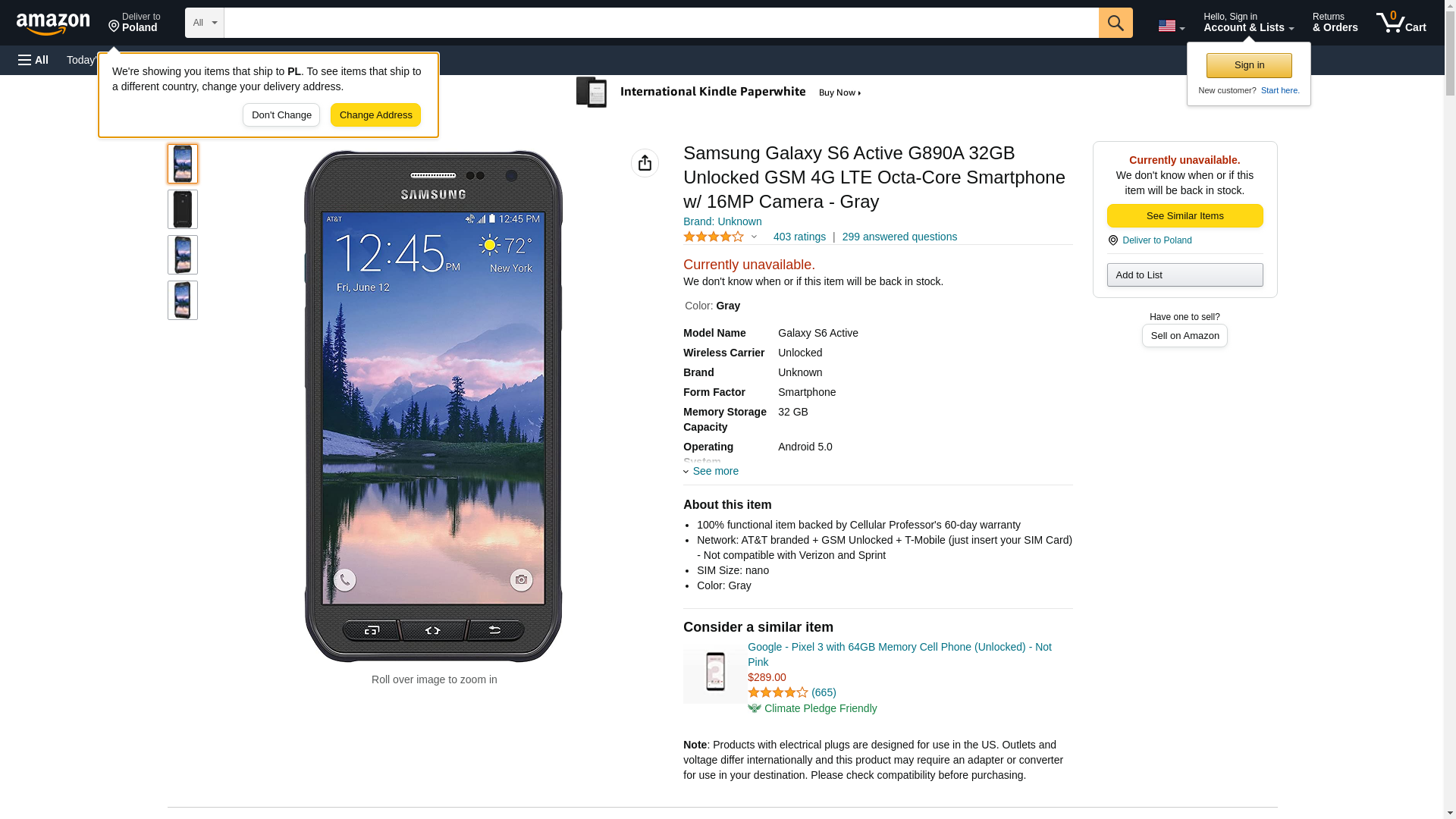Screen dimensions: 1456x819
Task: Click in the search input field
Action: coord(661,23)
